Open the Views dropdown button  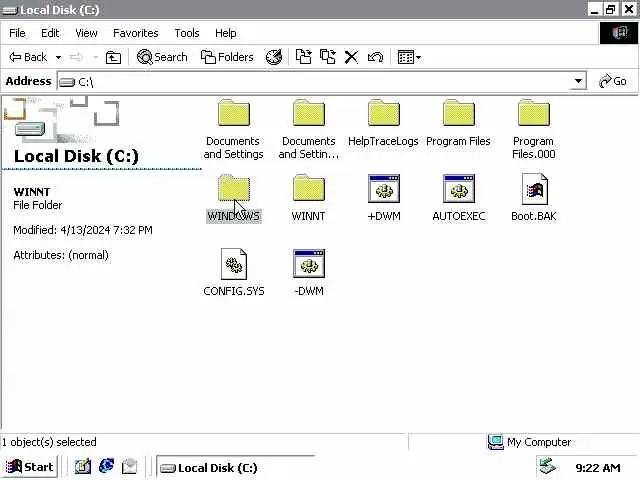[409, 57]
